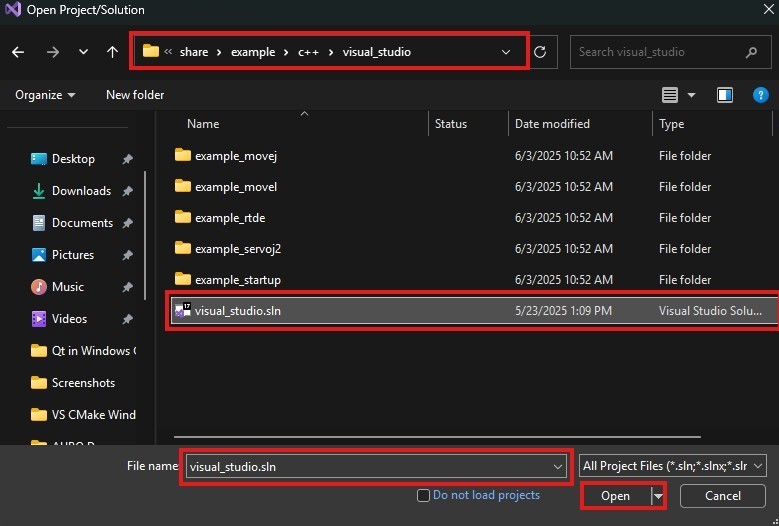Image resolution: width=779 pixels, height=526 pixels.
Task: Unpin Documents using its pin icon
Action: coord(128,223)
